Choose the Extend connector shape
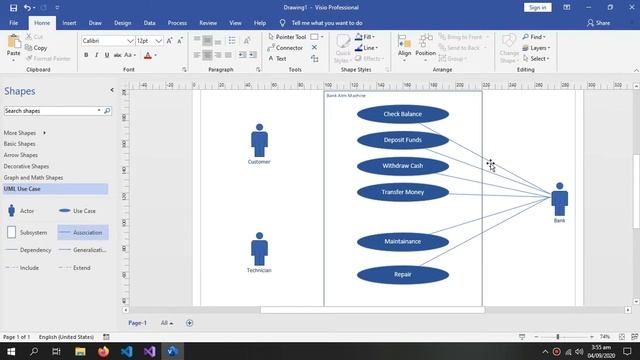 click(75, 268)
